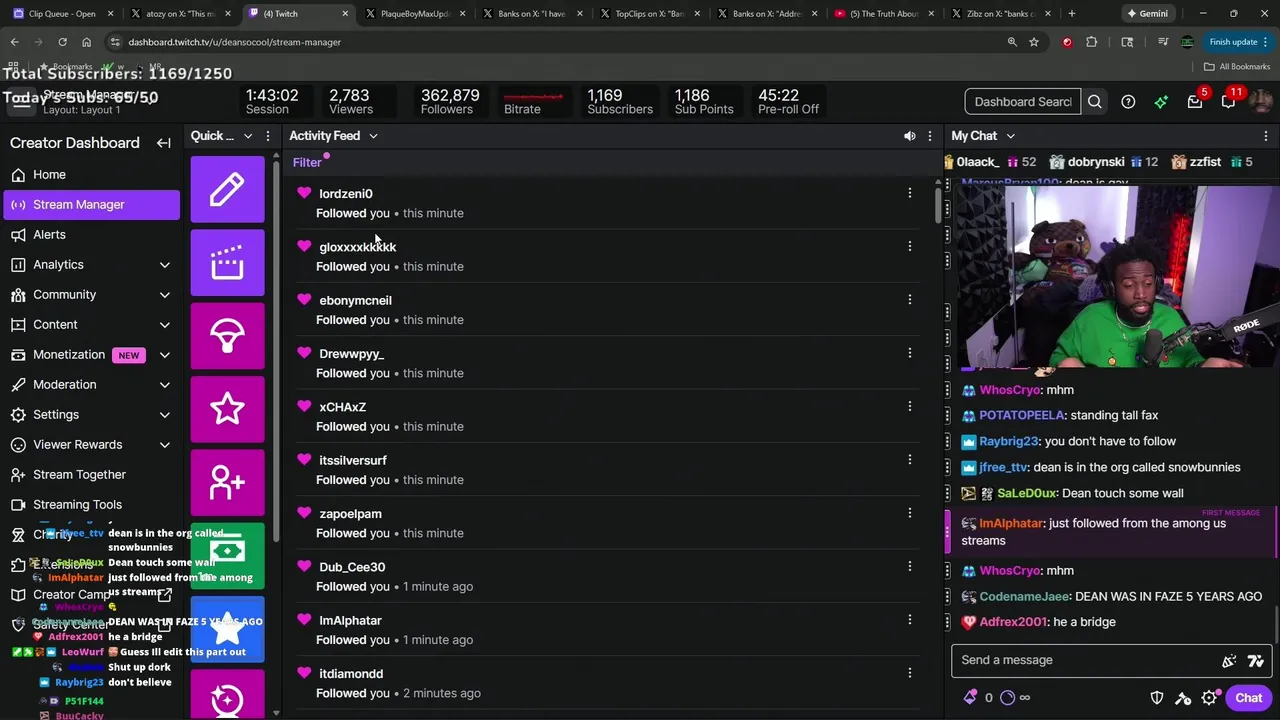Click the pink parachute Raid Channel quick action
This screenshot has height=720, width=1280.
pyautogui.click(x=227, y=336)
